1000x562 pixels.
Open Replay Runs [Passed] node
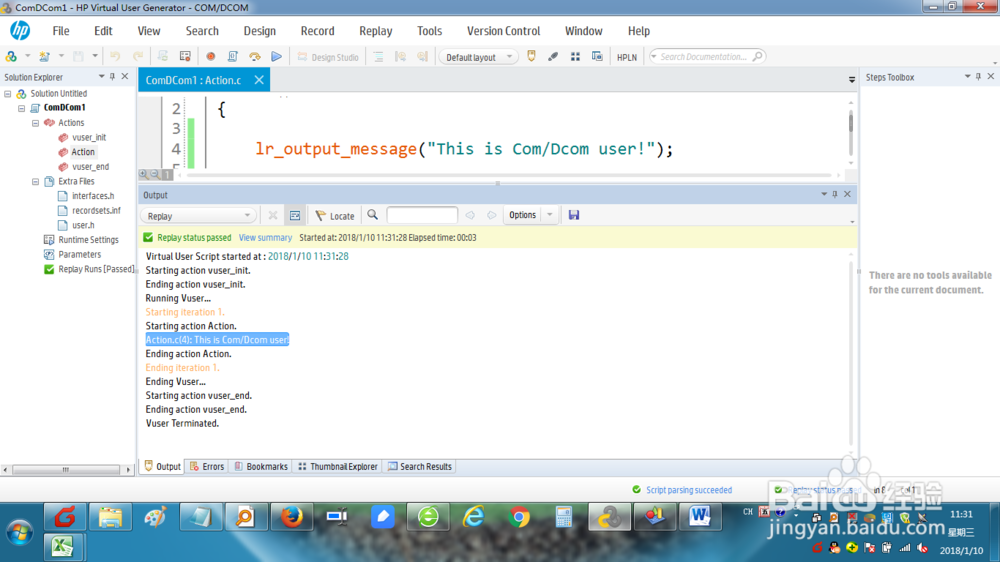[x=96, y=270]
